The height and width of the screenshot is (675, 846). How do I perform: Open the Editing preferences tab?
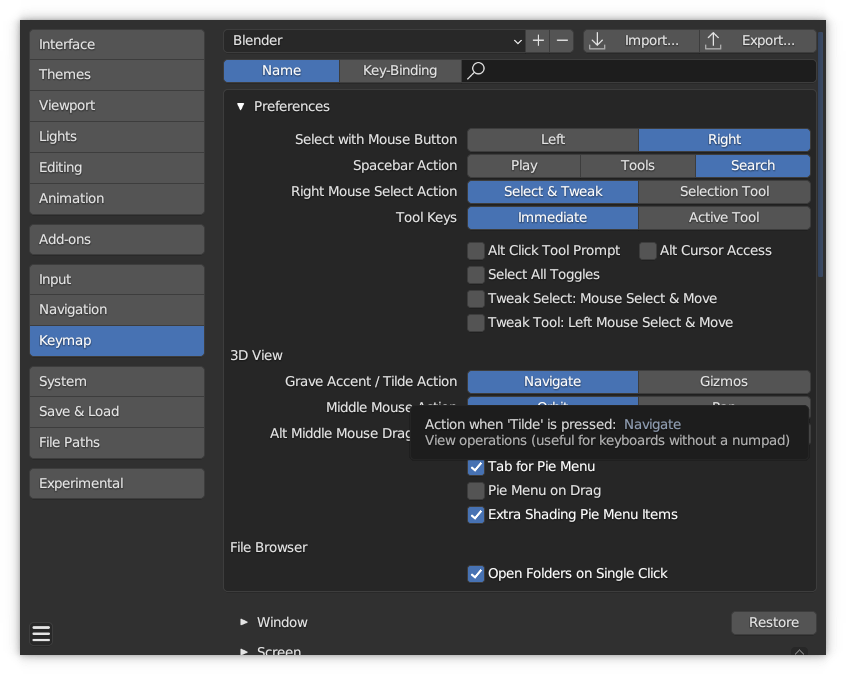[117, 167]
